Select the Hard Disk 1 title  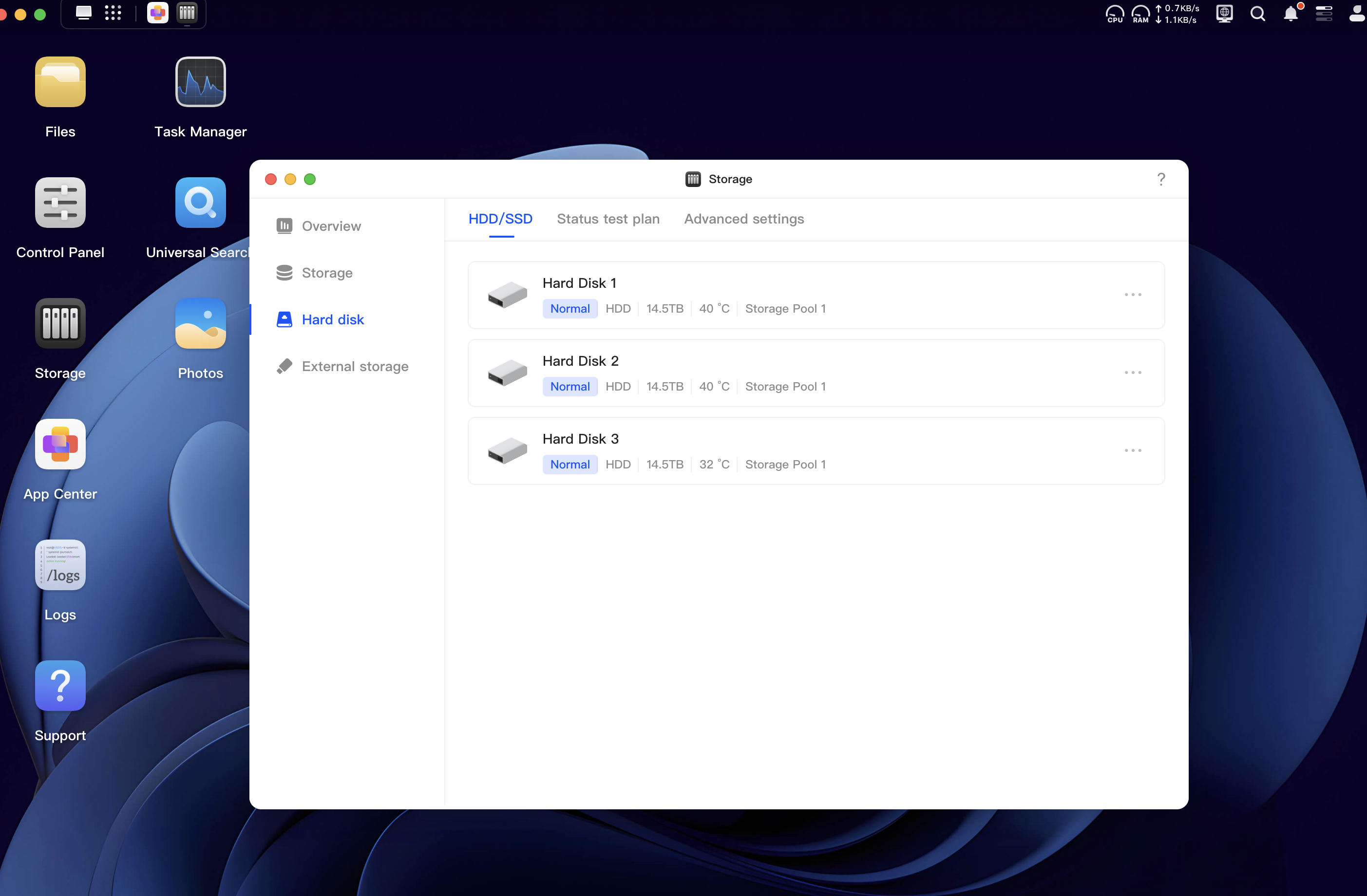pyautogui.click(x=580, y=283)
